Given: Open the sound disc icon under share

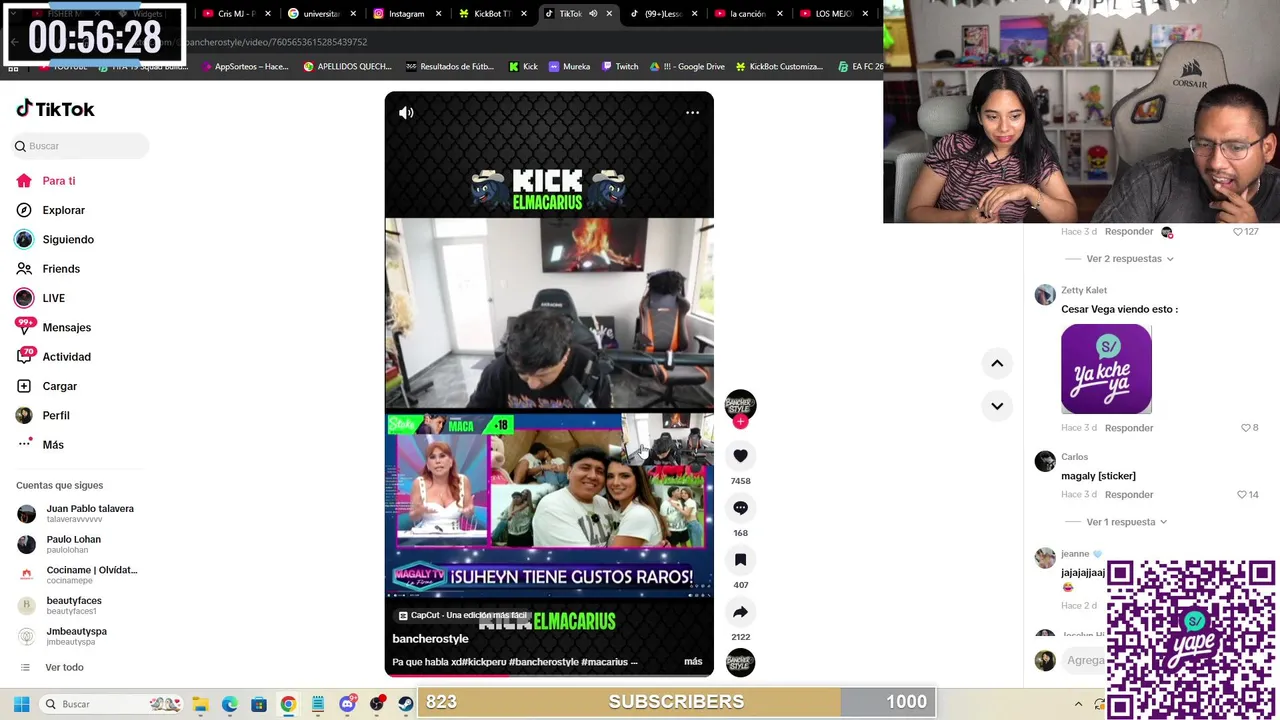Looking at the screenshot, I should pos(740,662).
